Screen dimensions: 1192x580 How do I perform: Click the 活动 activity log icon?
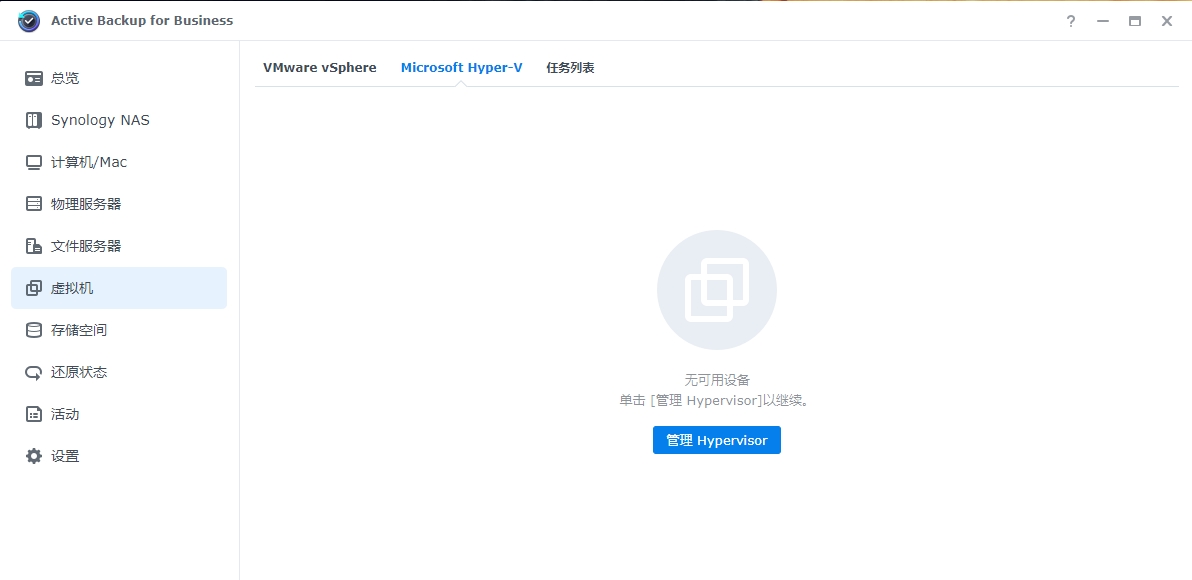coord(34,414)
